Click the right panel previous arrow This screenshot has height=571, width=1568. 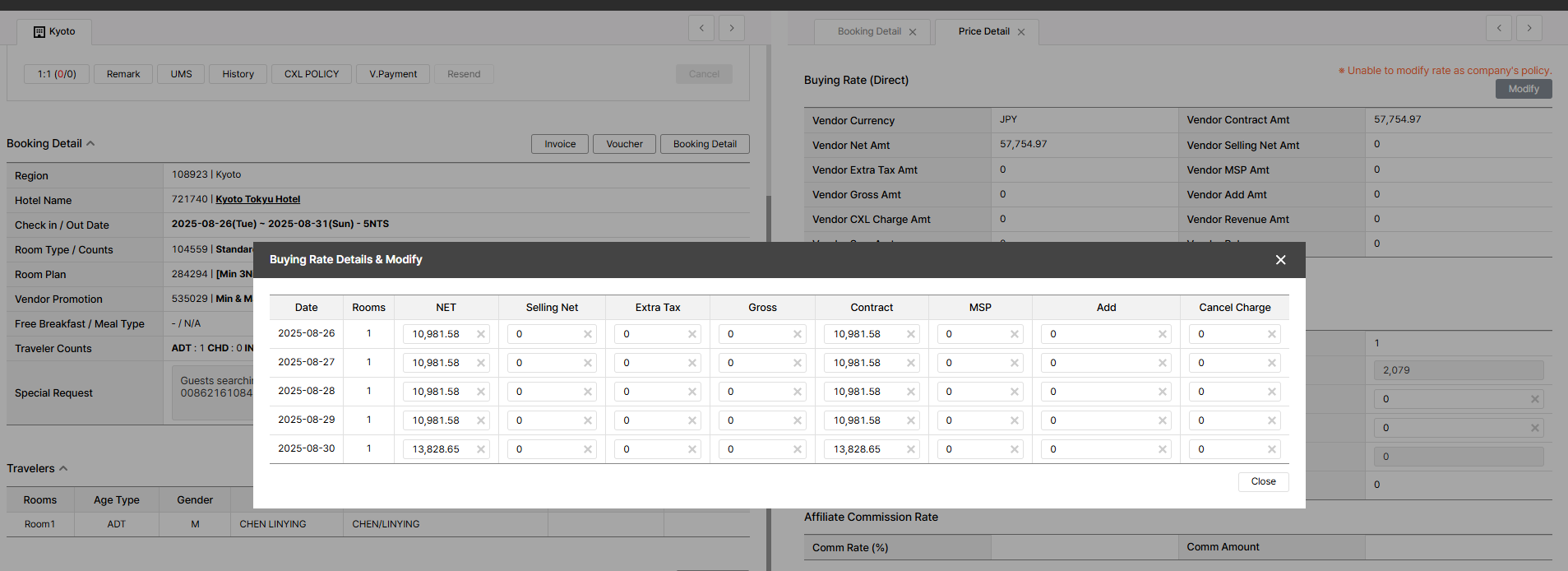[x=1499, y=28]
